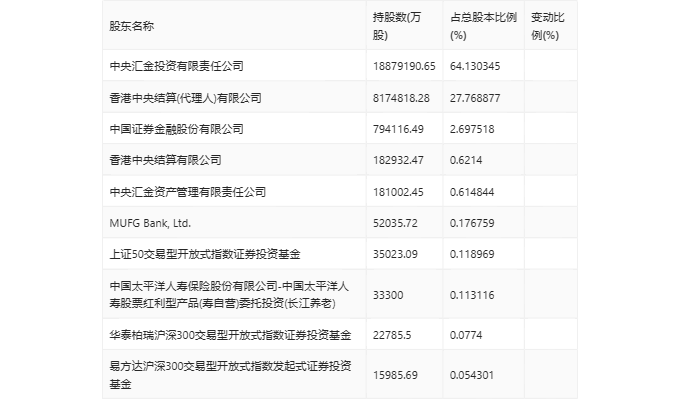Select the percentage 2.697518
The width and height of the screenshot is (680, 399).
(472, 129)
